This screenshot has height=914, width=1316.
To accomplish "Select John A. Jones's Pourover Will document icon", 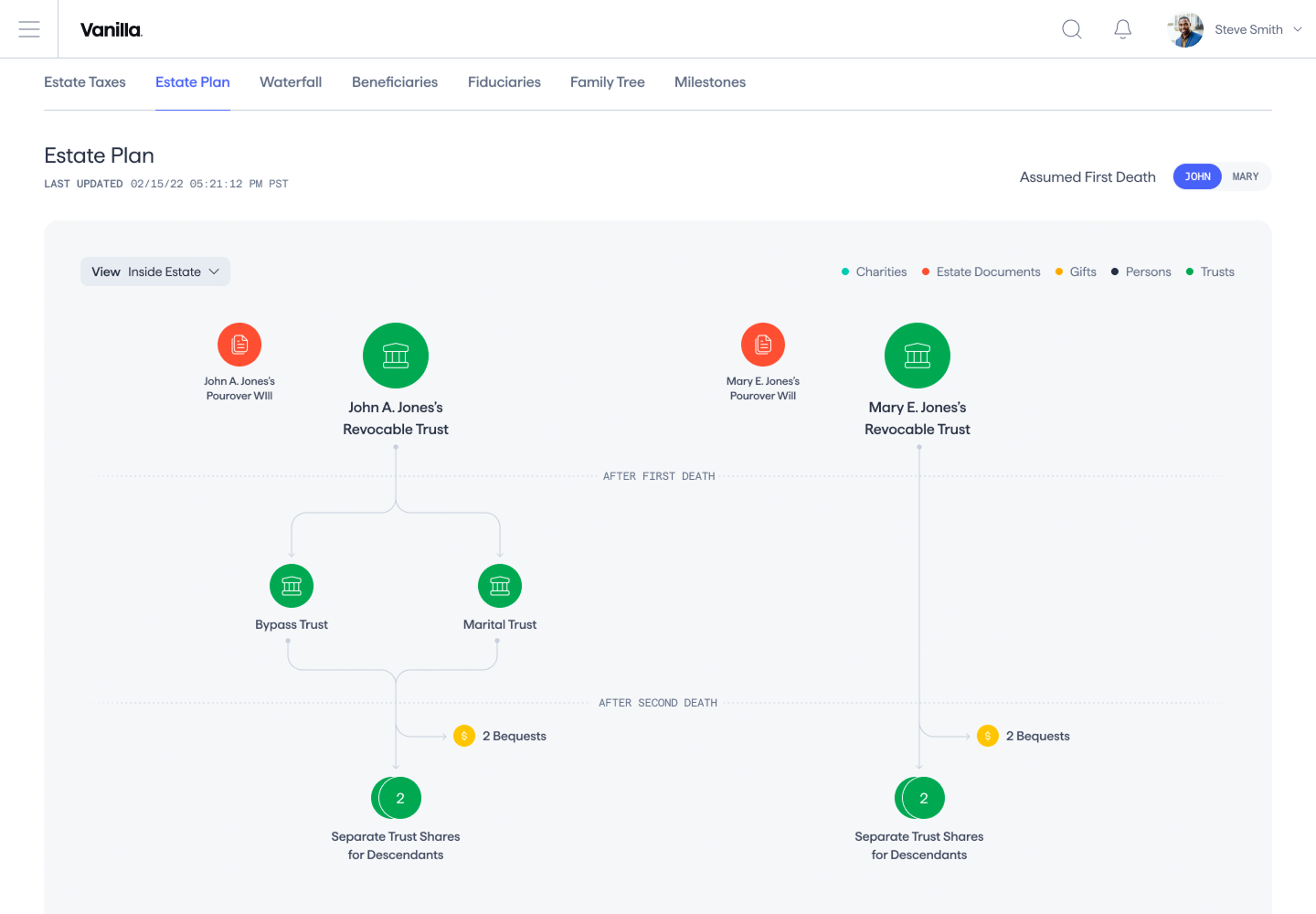I will (239, 345).
